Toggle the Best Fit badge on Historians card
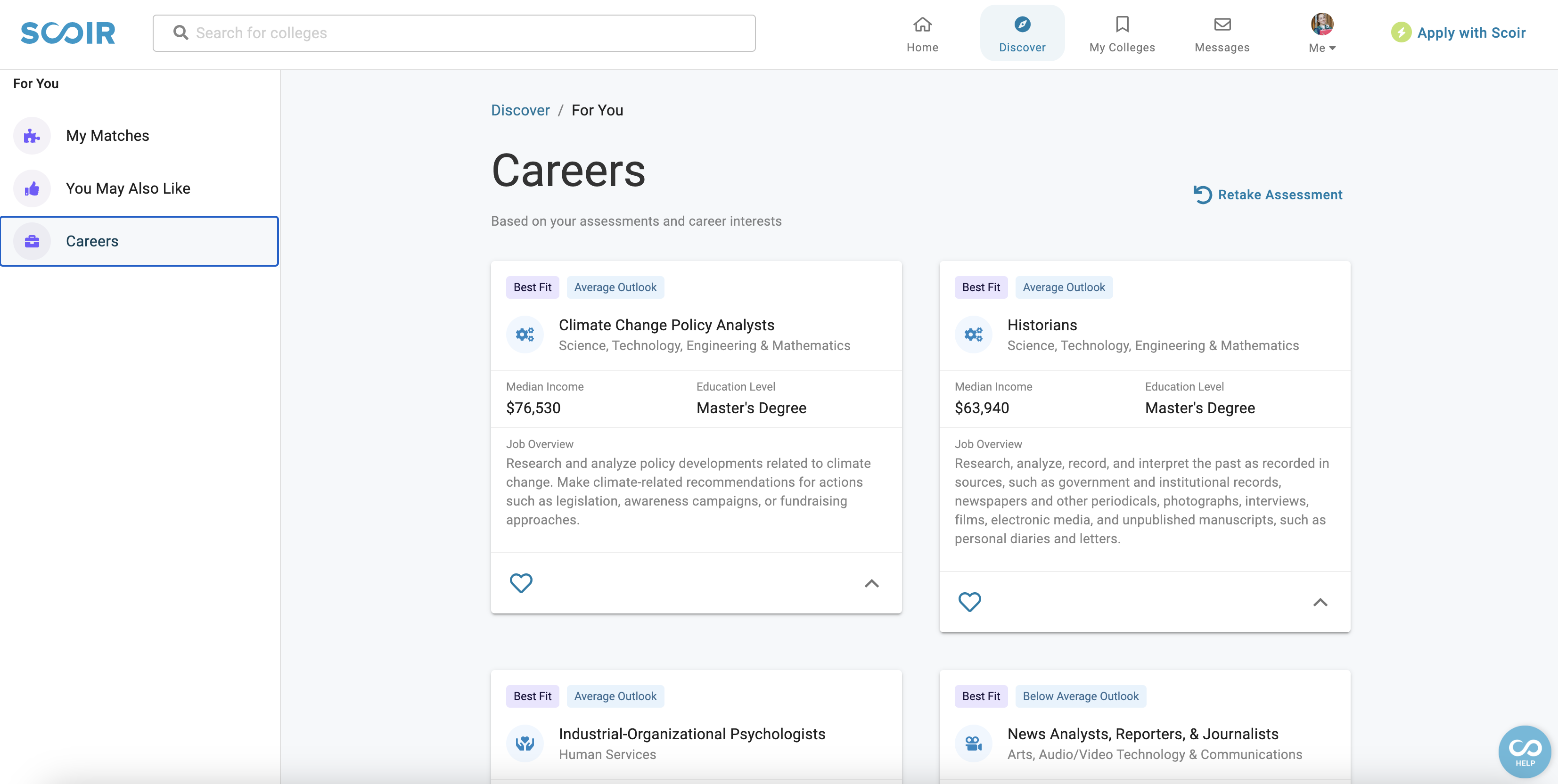The height and width of the screenshot is (784, 1558). [x=980, y=287]
